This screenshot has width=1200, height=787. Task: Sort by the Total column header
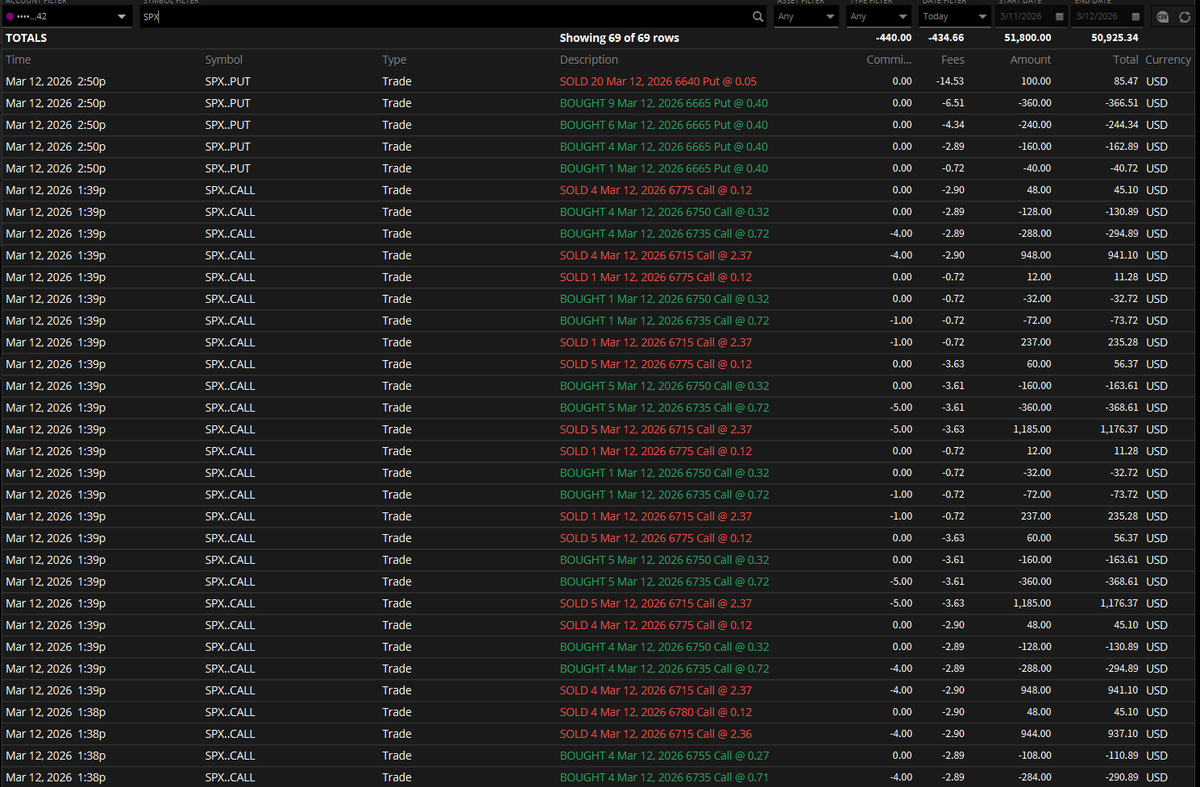pos(1125,60)
